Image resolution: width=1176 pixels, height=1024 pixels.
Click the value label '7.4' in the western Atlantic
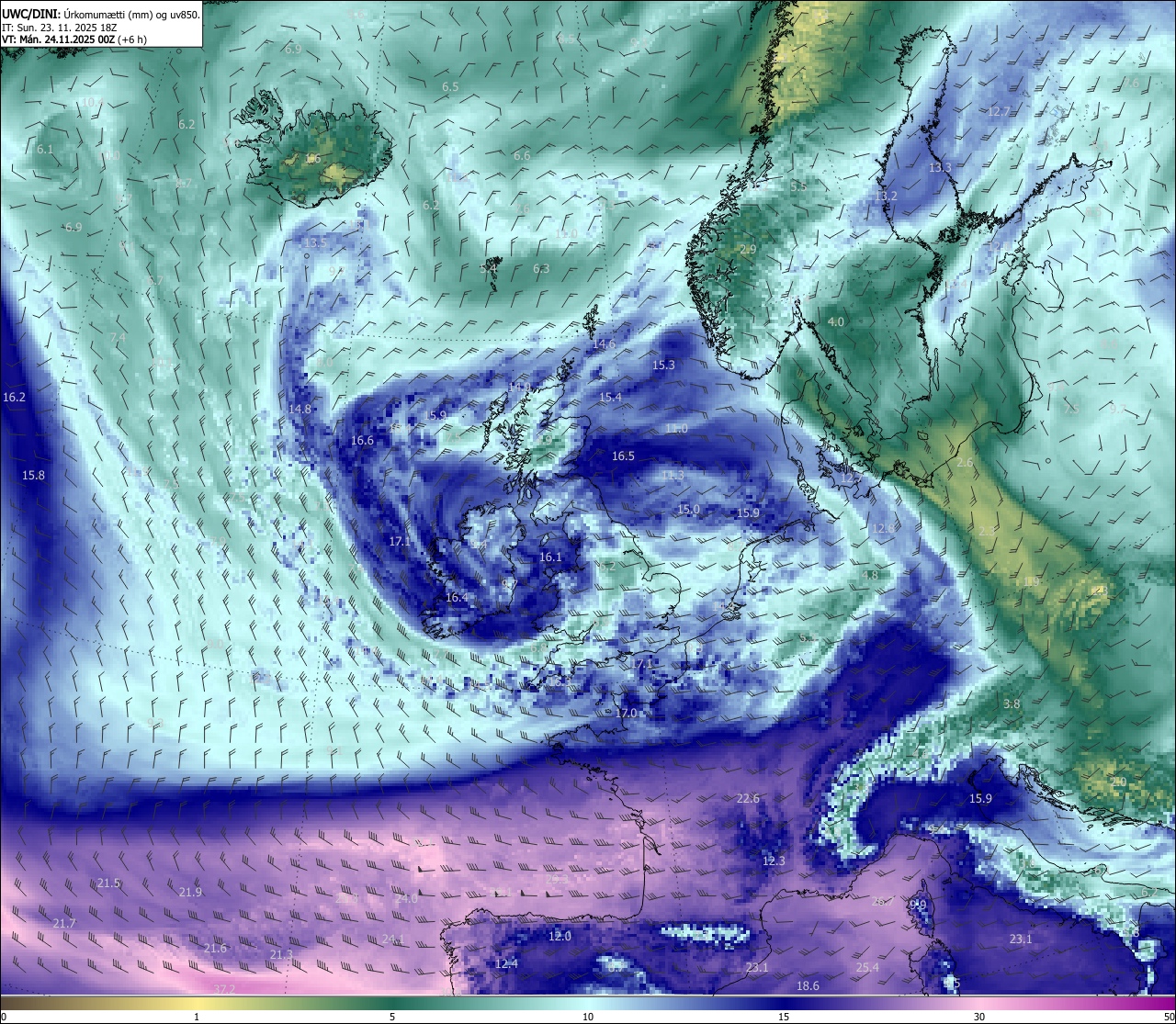point(118,338)
